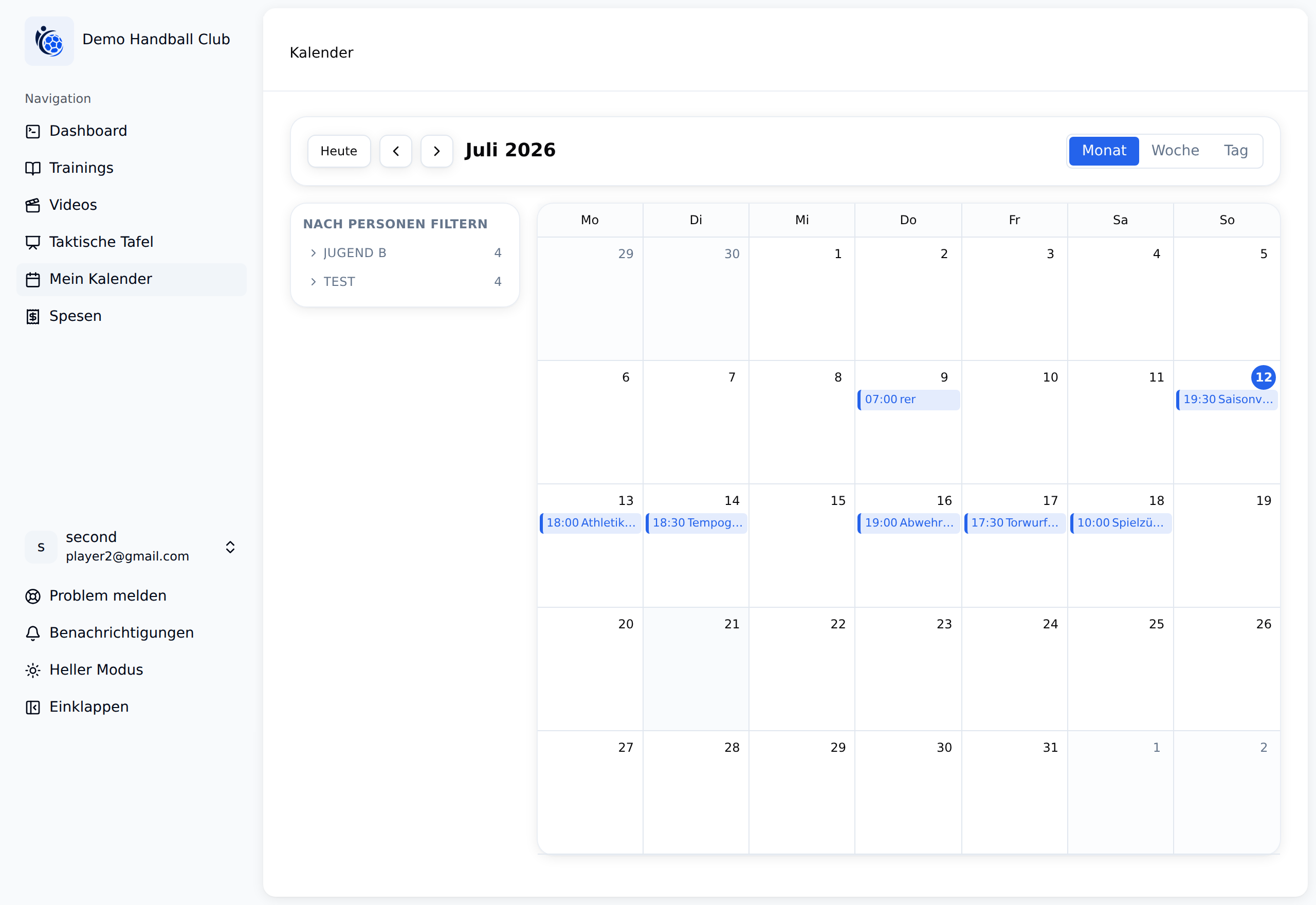
Task: Open the user account switcher chevrons
Action: [x=230, y=547]
